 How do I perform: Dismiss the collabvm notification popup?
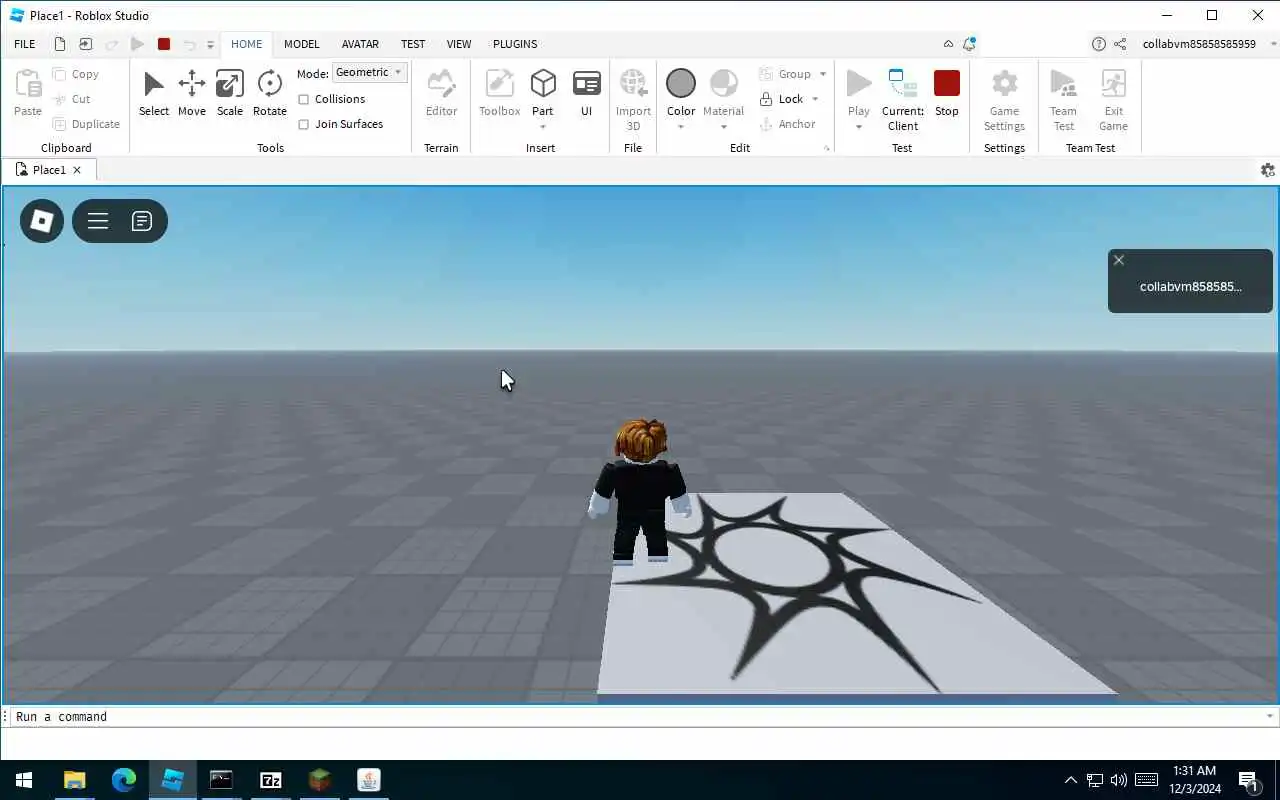click(x=1119, y=260)
